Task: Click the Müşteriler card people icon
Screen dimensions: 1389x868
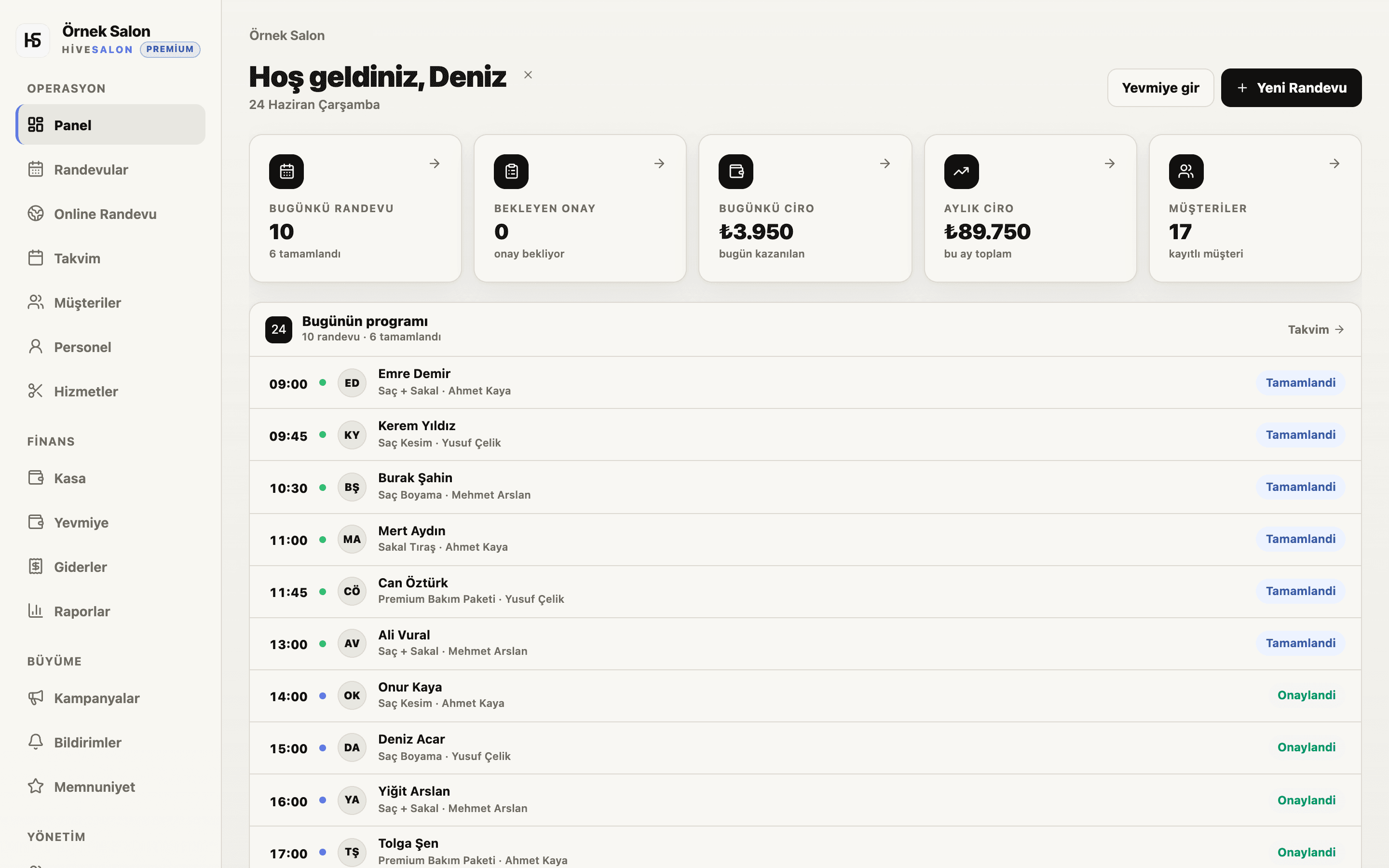Action: click(x=1186, y=171)
